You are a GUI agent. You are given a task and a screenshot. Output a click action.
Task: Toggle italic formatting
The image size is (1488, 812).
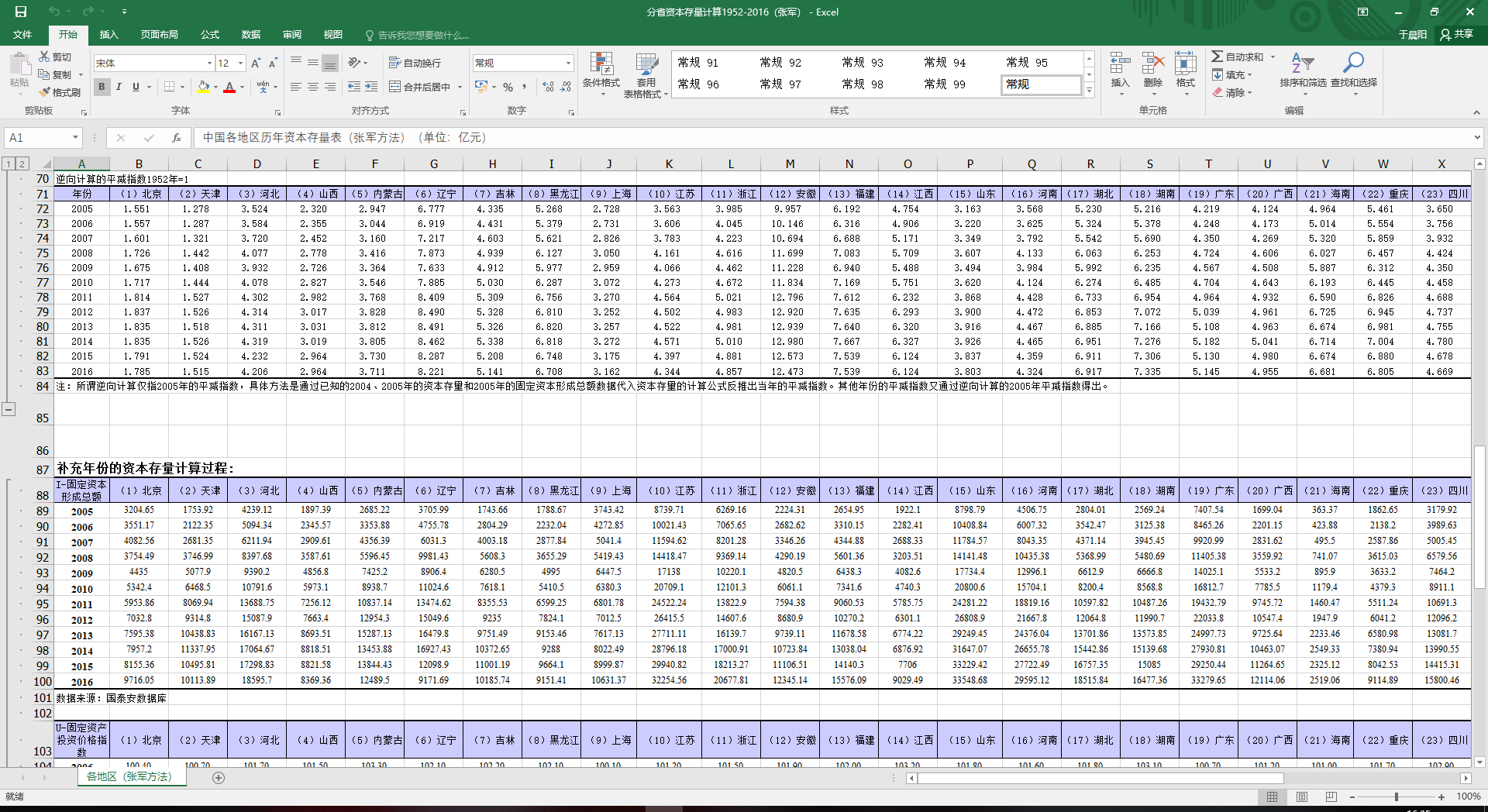pyautogui.click(x=119, y=87)
